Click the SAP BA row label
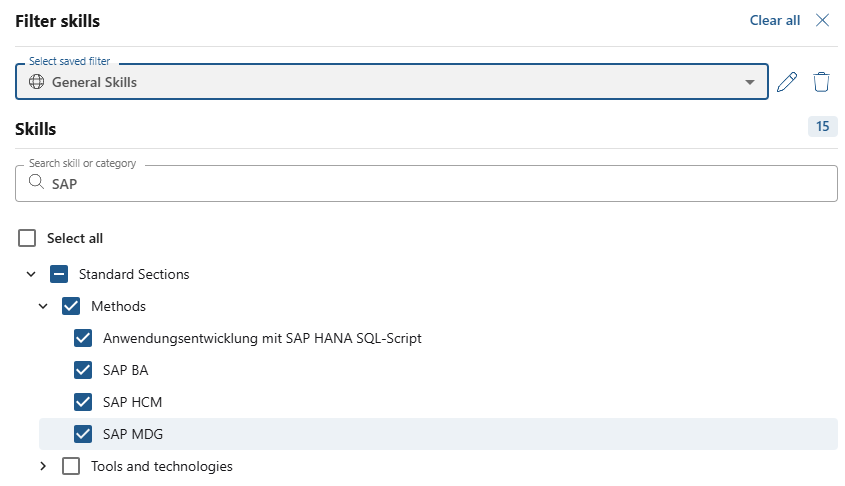 tap(126, 370)
